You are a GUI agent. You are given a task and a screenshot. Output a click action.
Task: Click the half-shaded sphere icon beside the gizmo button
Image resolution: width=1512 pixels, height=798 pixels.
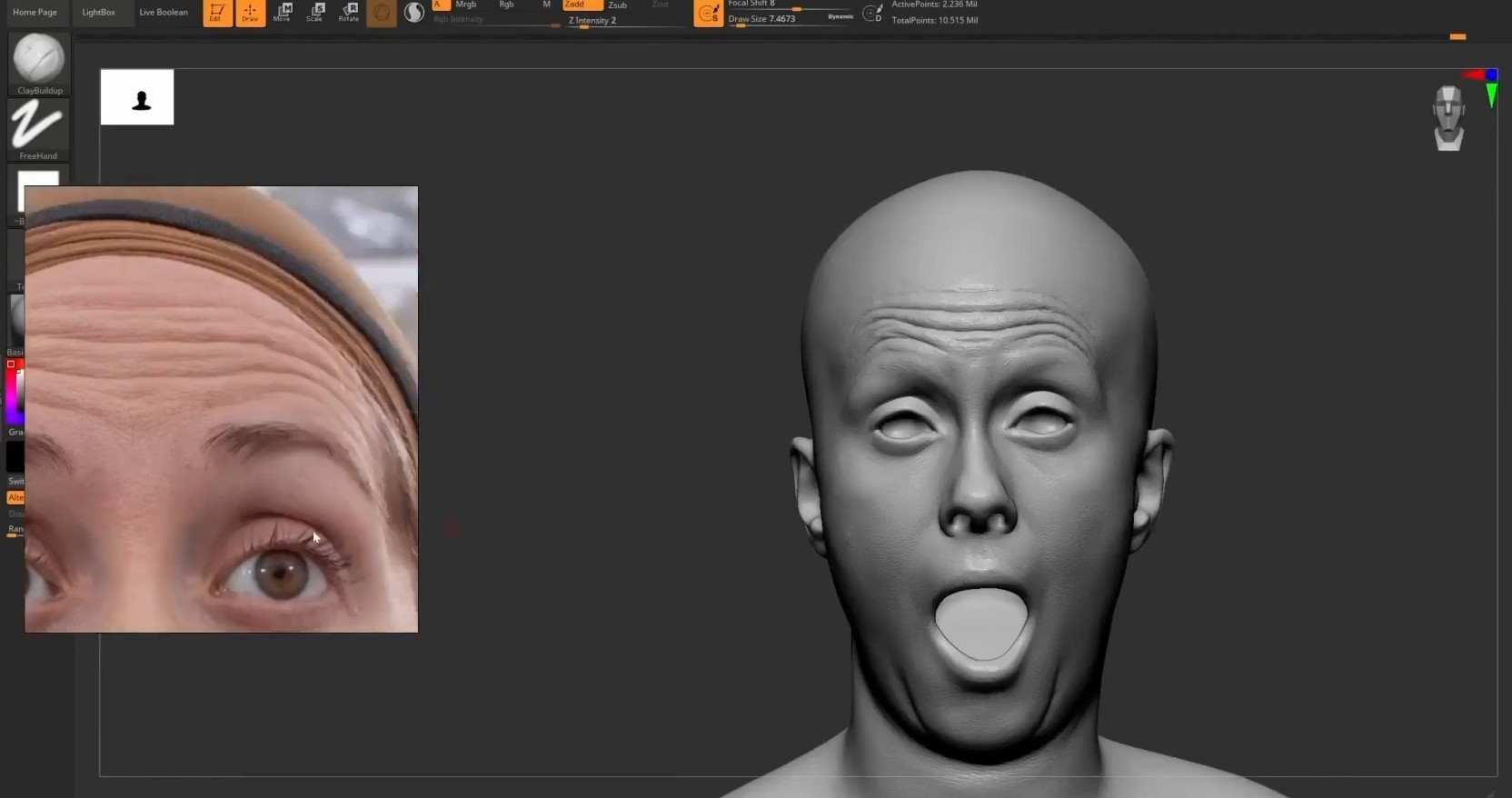click(414, 13)
